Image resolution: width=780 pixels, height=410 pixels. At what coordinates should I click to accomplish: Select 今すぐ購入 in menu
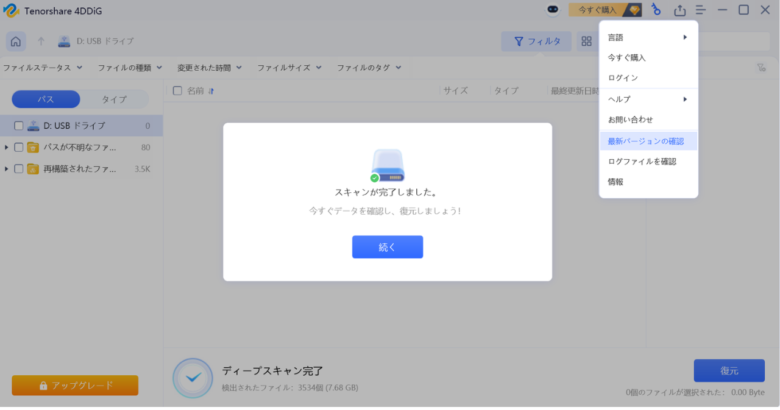point(648,58)
